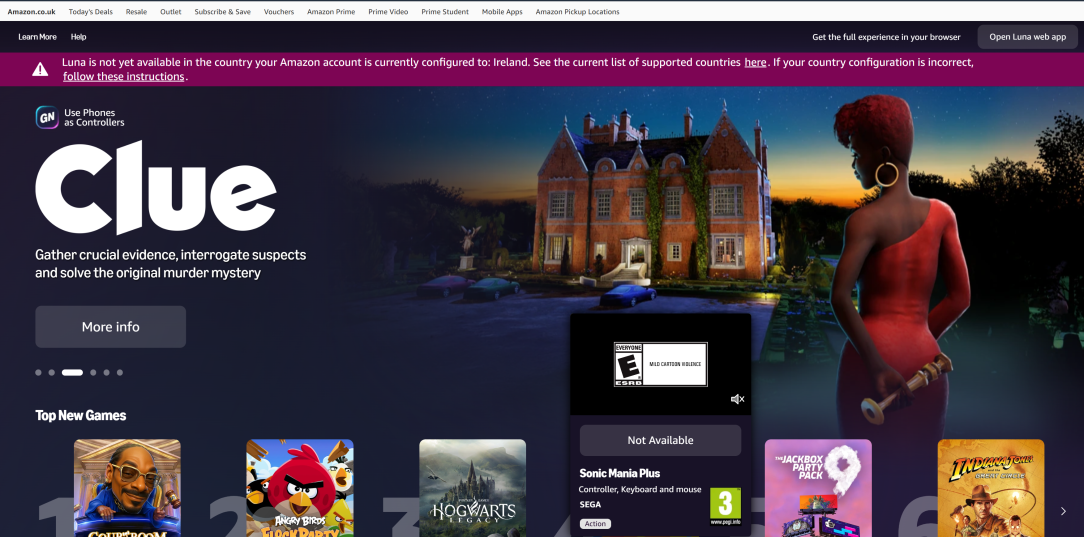Click the Not Available button
Viewport: 1084px width, 537px height.
(660, 440)
